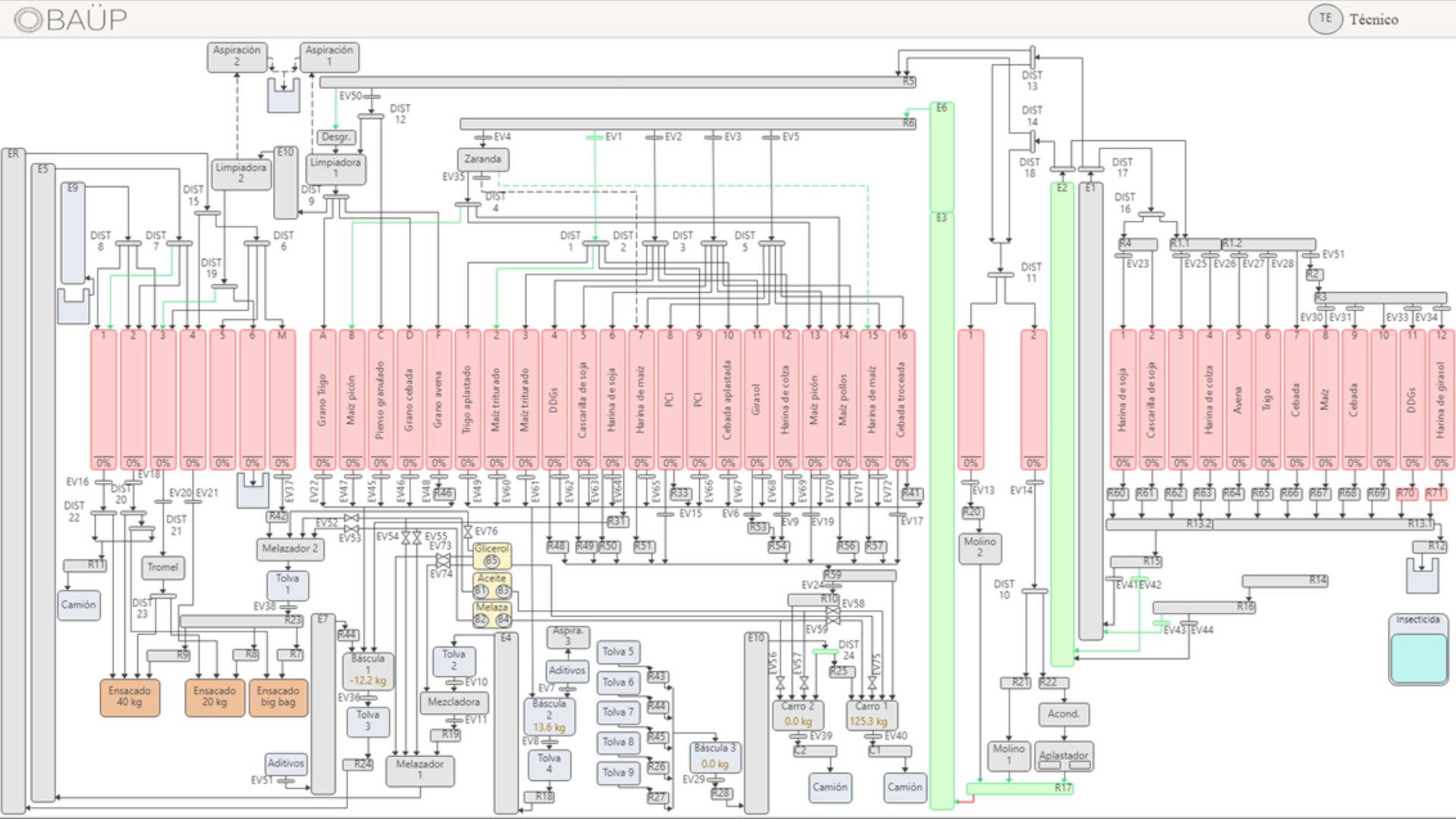Select the Molino 2 mill block

click(x=980, y=548)
